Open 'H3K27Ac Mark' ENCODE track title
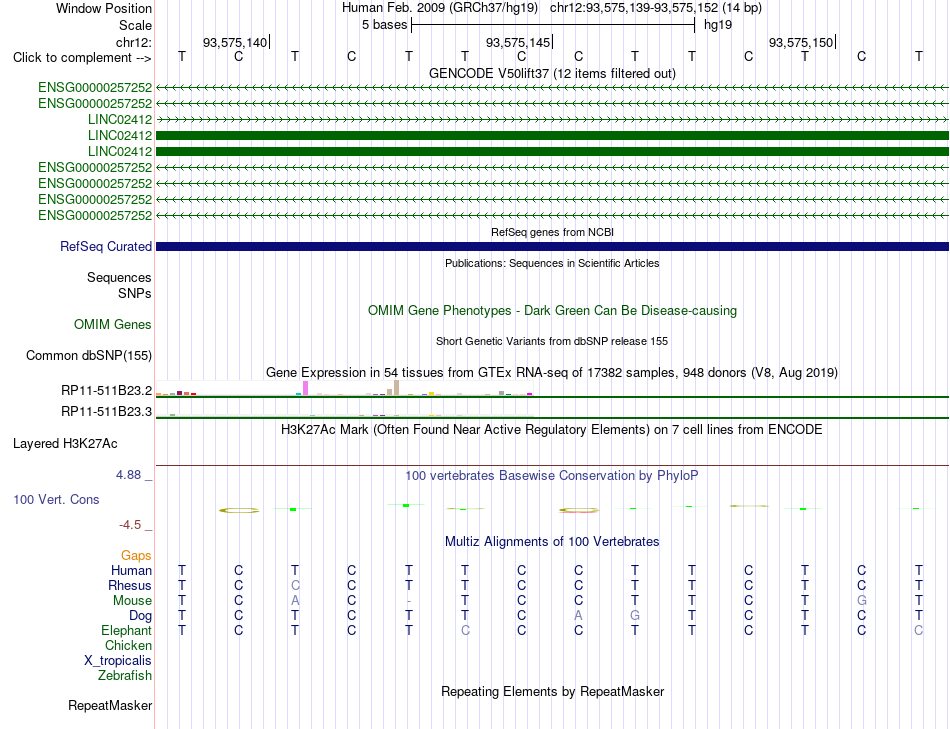 [552, 430]
